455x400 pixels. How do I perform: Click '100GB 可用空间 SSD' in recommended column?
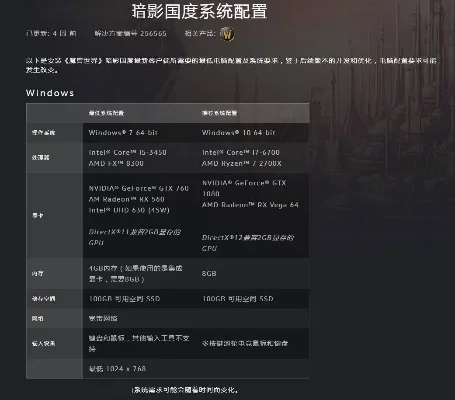[x=238, y=299]
